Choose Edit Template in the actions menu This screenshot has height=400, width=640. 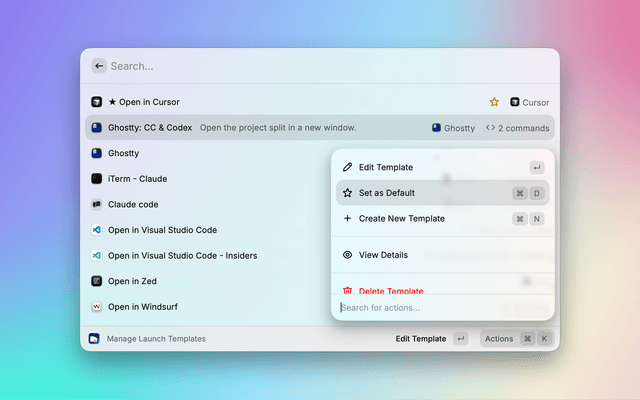pos(386,167)
